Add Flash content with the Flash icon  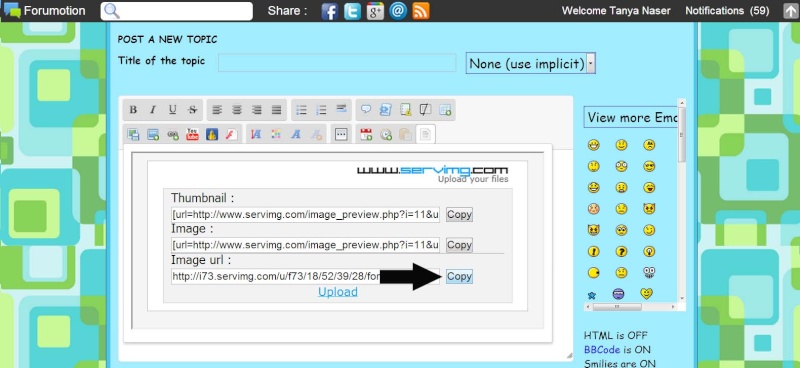232,134
